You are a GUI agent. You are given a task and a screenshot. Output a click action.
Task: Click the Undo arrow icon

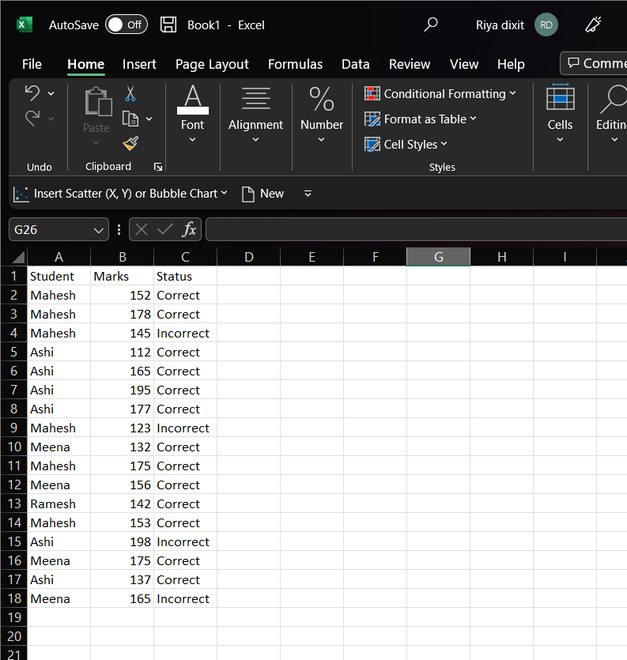(32, 94)
